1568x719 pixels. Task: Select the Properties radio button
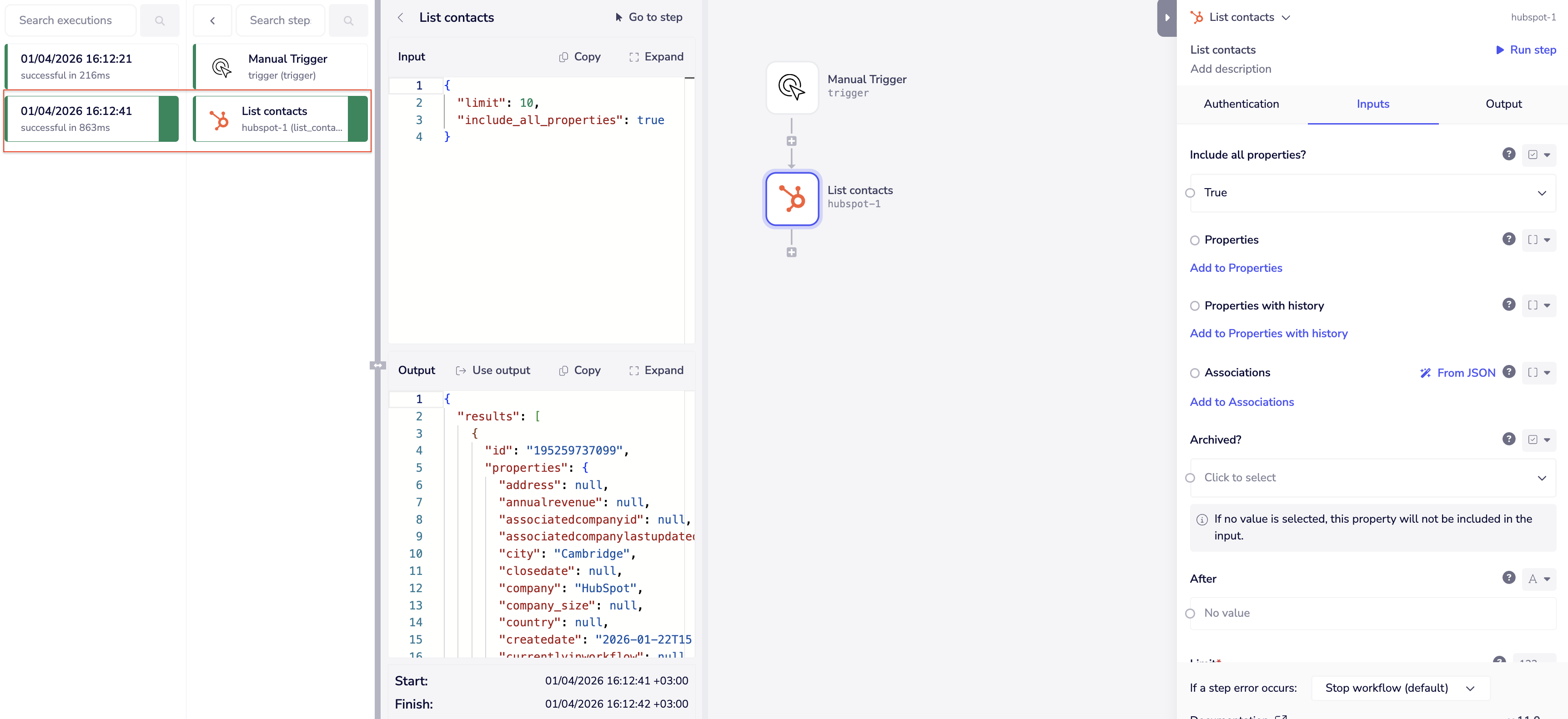tap(1195, 240)
